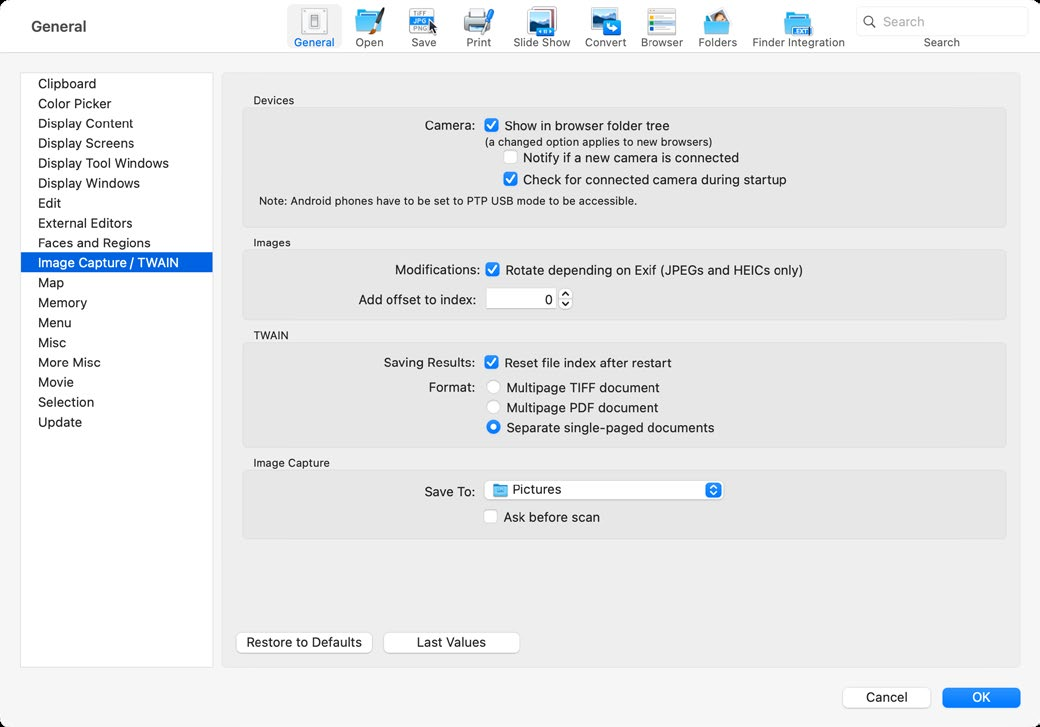Open External Editors settings
1040x727 pixels.
117,223
